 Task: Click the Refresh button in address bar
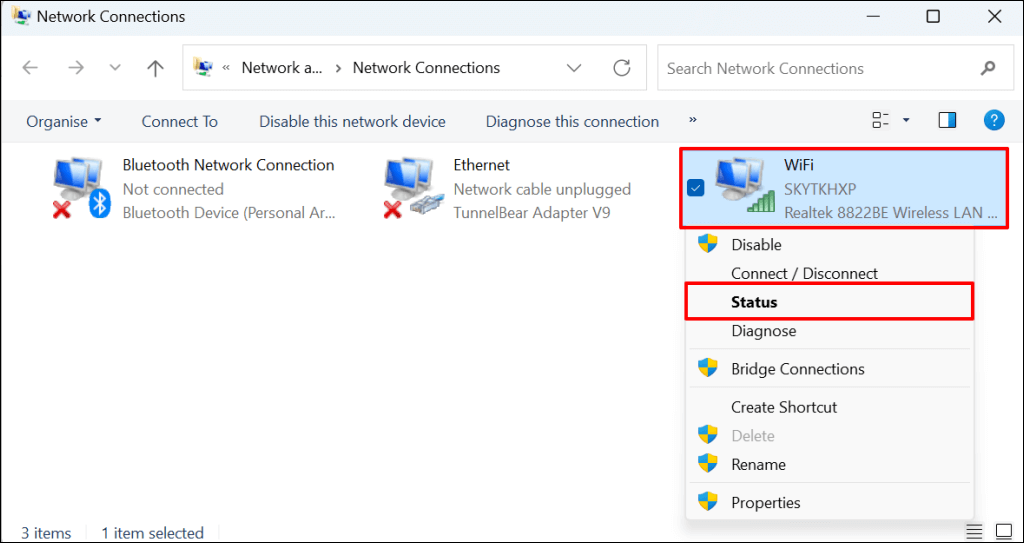pos(622,68)
